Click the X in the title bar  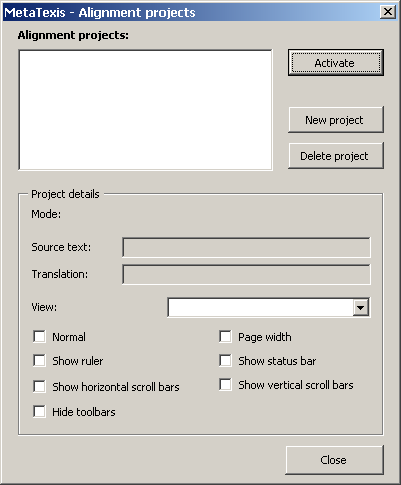point(388,12)
